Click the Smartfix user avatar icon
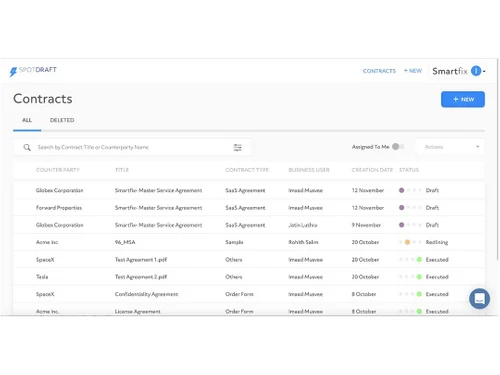Viewport: 500px width, 375px height. click(x=476, y=71)
